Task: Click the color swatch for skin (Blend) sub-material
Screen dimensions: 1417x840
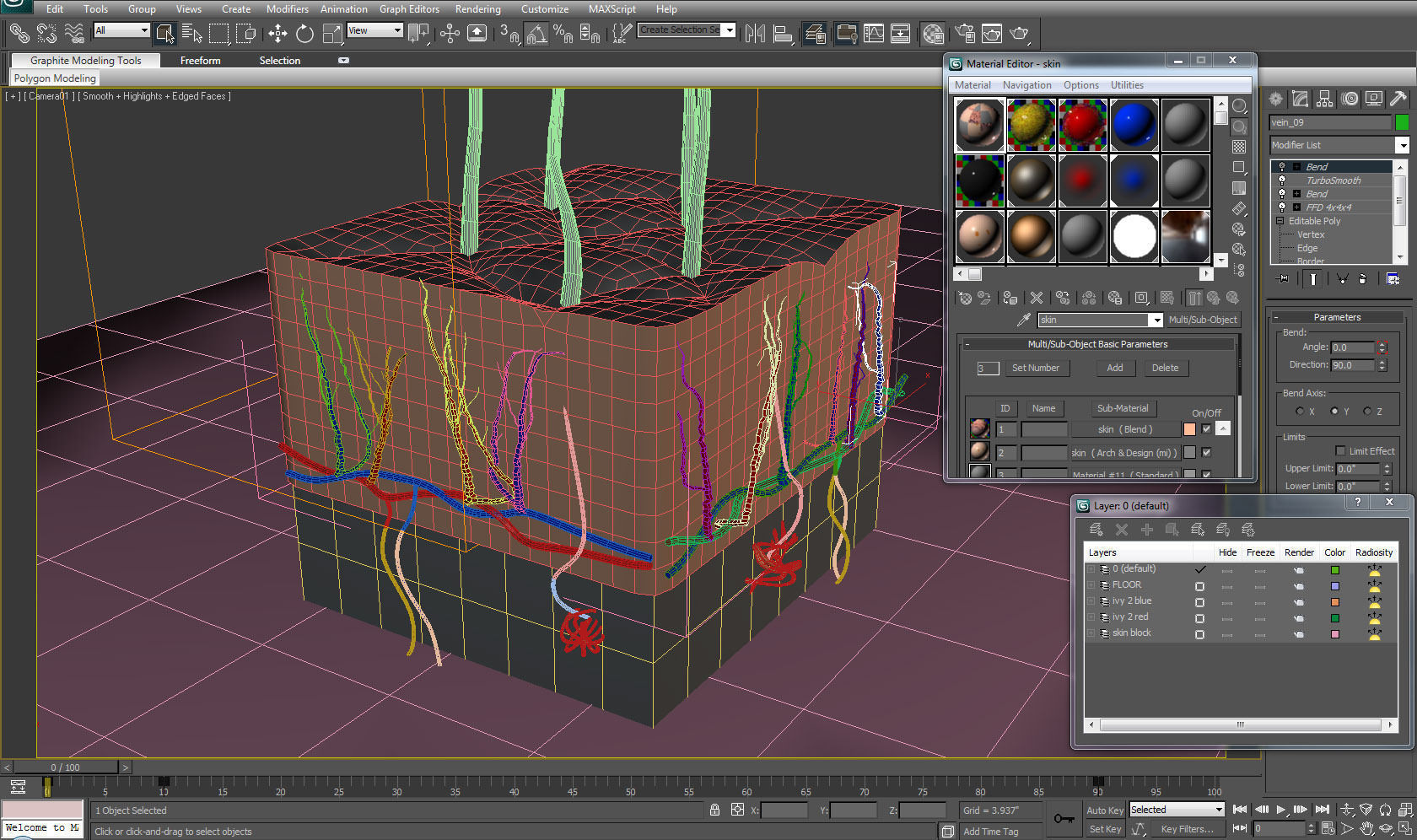Action: point(1189,429)
